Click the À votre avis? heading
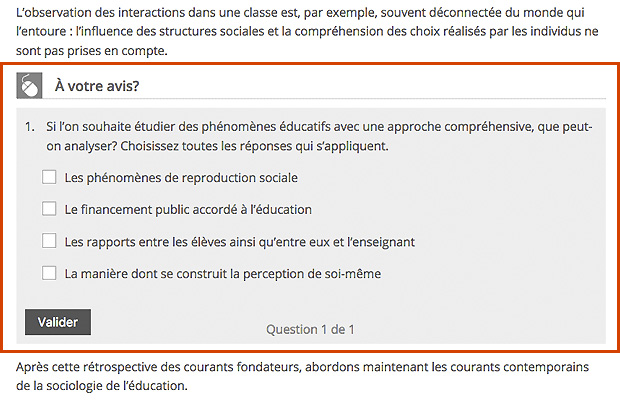 point(96,86)
